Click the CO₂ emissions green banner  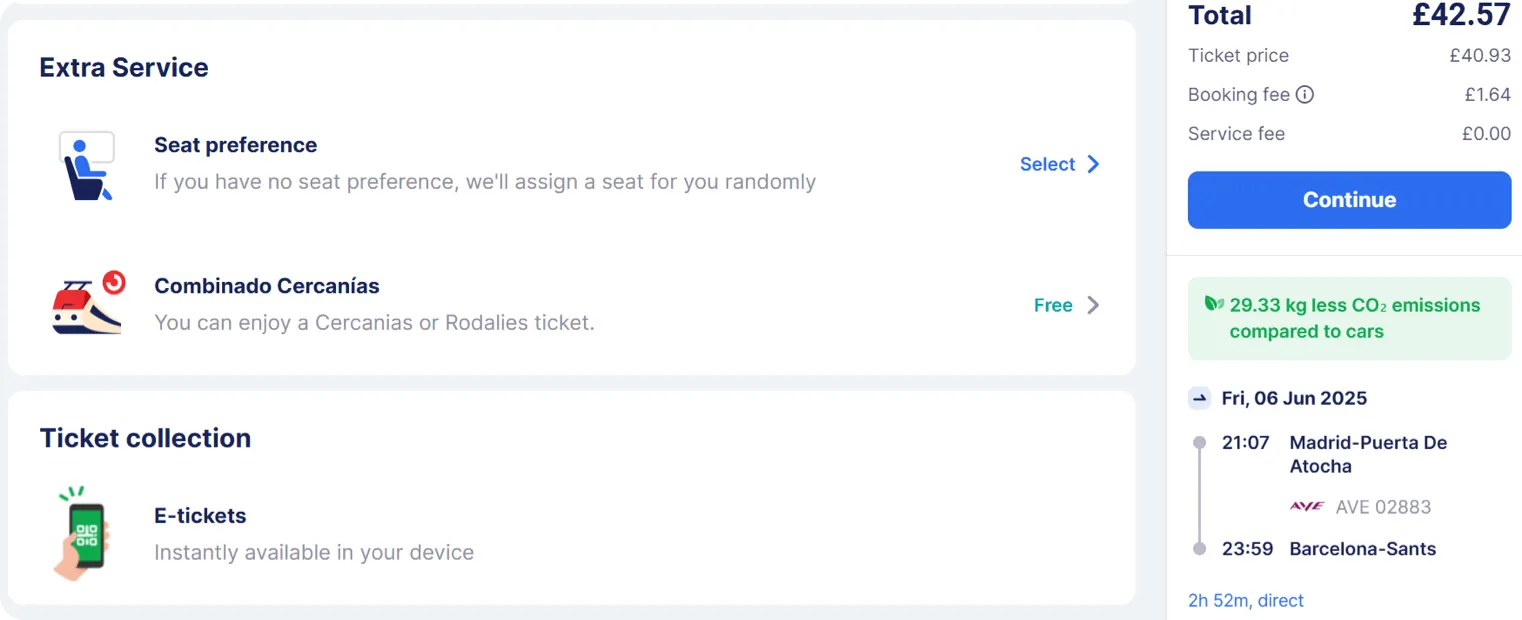coord(1349,318)
